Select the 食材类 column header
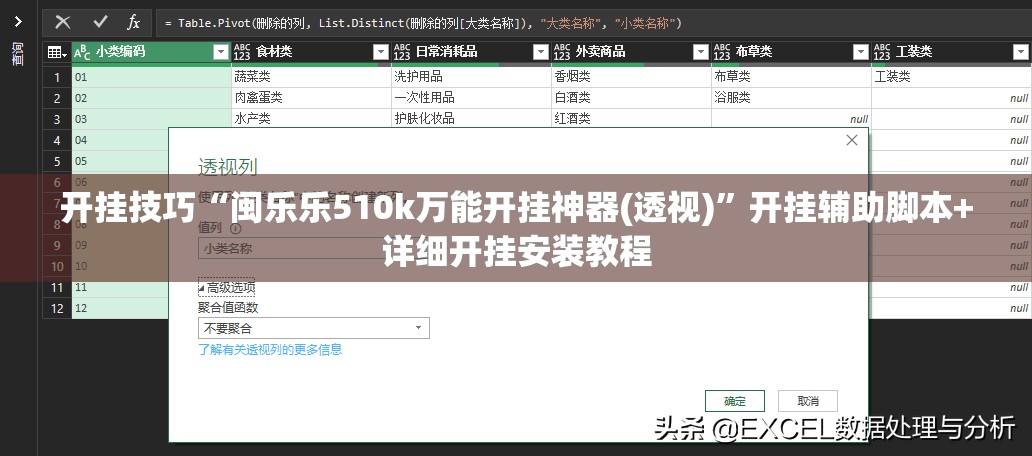 click(x=311, y=52)
